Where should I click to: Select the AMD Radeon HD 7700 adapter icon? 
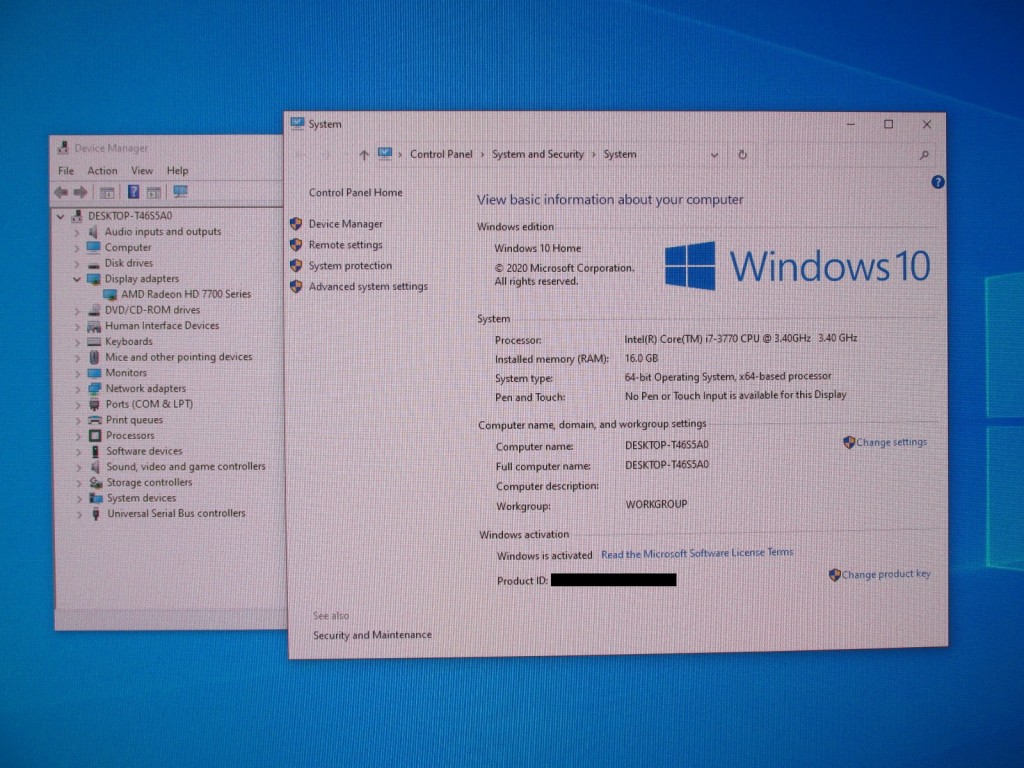[x=110, y=295]
